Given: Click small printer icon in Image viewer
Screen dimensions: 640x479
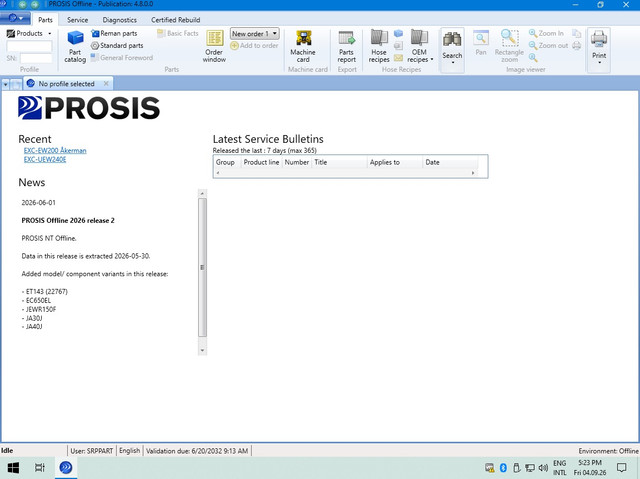Looking at the screenshot, I should [576, 46].
